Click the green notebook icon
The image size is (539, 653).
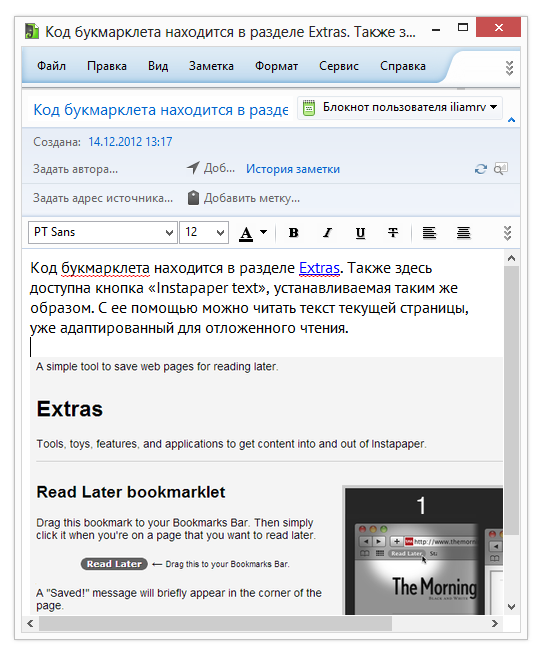(x=309, y=107)
